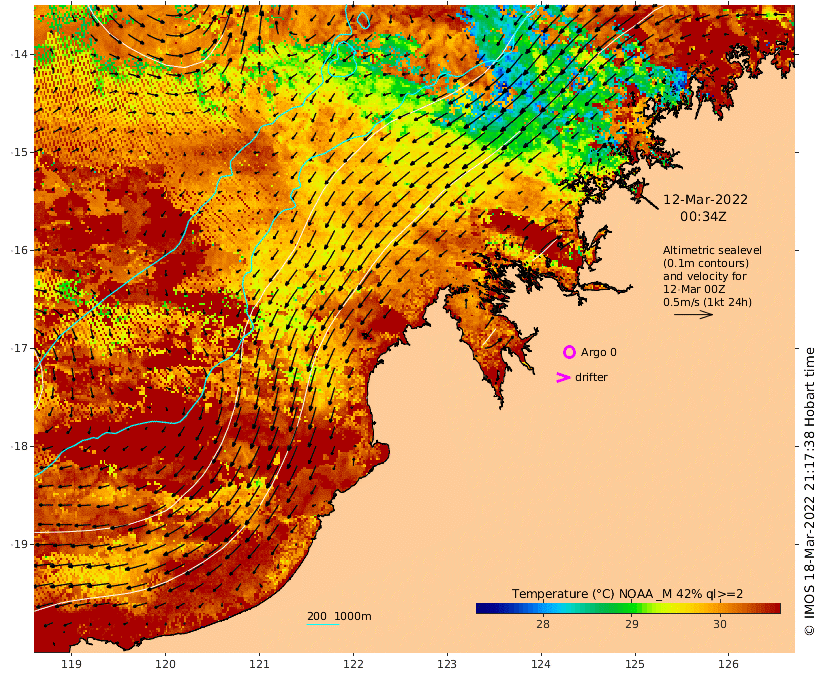Click the '126' longitude axis label
The width and height of the screenshot is (820, 680).
click(728, 664)
